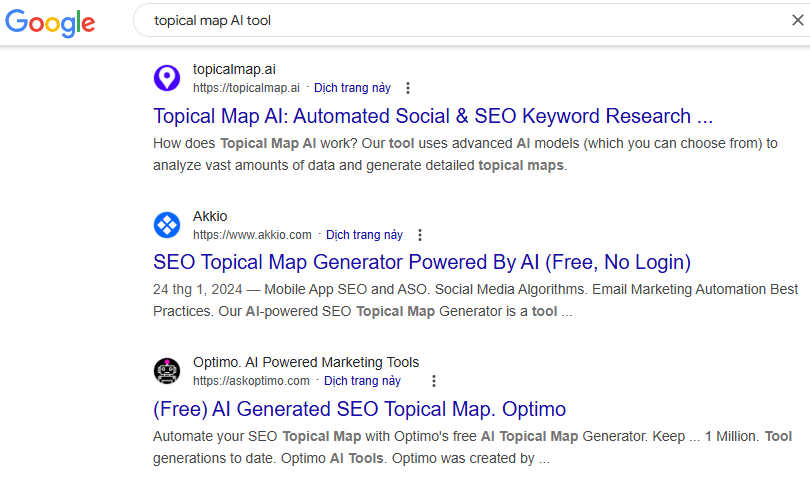This screenshot has width=810, height=479.
Task: Click the snippet starting 'How does Topical Map AI work?'
Action: click(465, 154)
